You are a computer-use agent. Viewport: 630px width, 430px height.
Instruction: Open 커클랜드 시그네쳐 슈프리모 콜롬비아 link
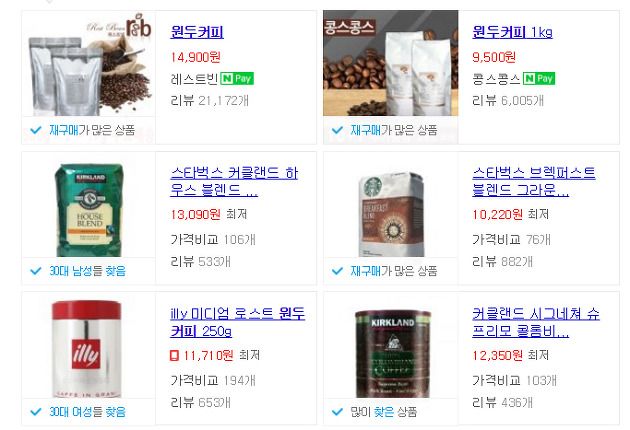pyautogui.click(x=536, y=322)
